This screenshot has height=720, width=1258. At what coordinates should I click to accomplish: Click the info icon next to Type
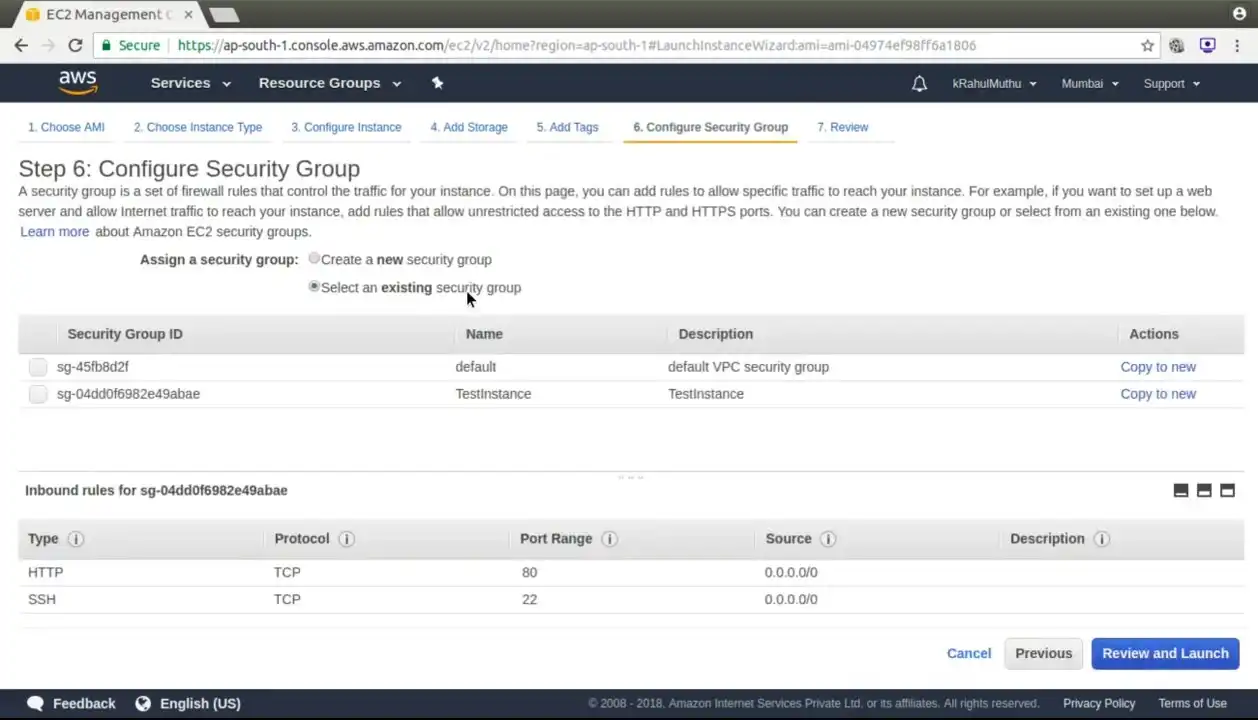[75, 539]
